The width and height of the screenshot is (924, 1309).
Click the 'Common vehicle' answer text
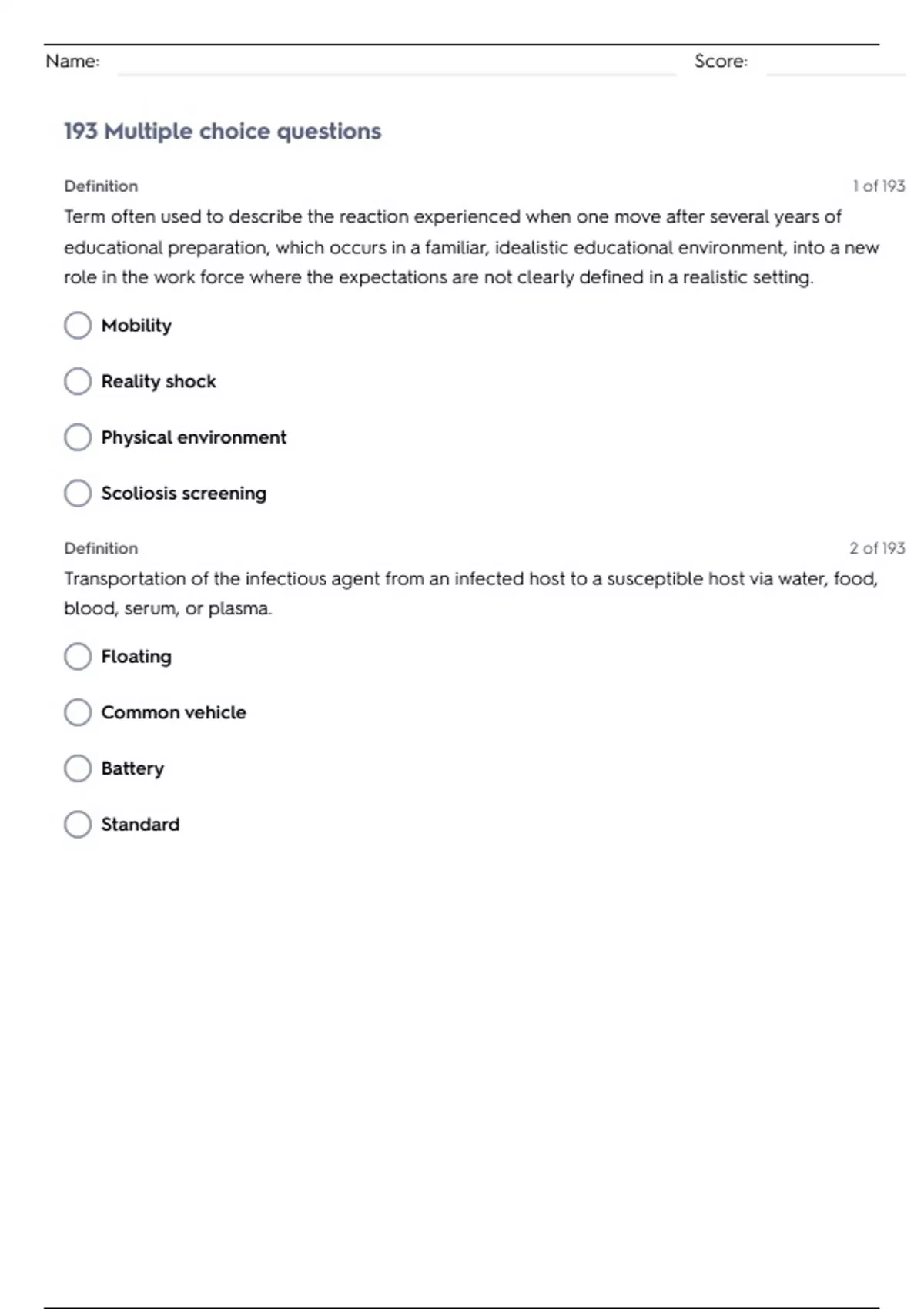[x=174, y=712]
